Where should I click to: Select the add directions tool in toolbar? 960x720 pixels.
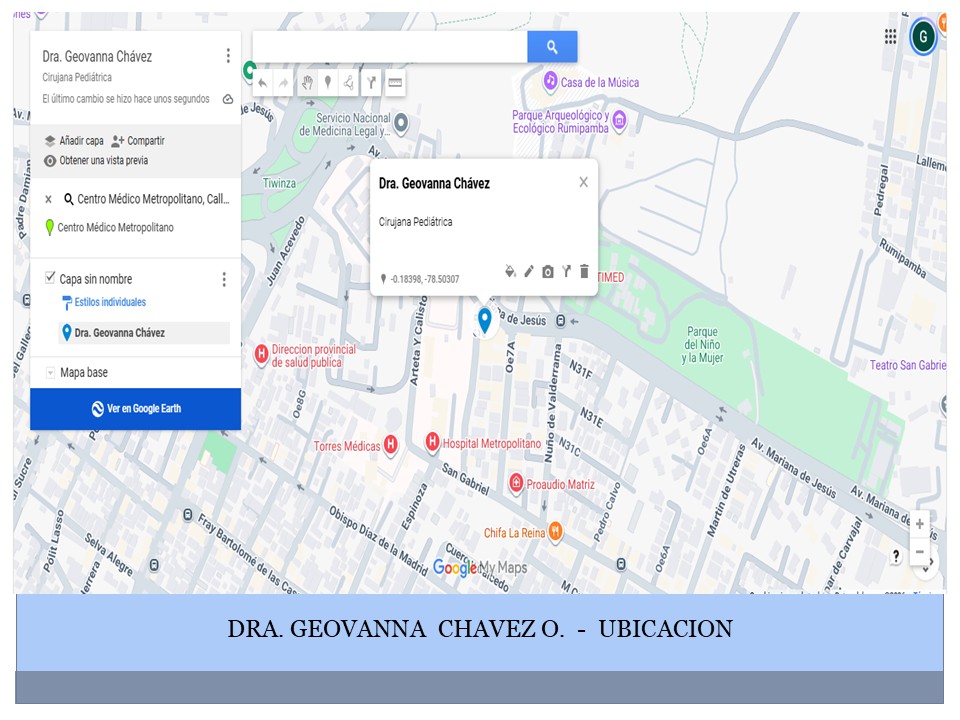pos(371,83)
